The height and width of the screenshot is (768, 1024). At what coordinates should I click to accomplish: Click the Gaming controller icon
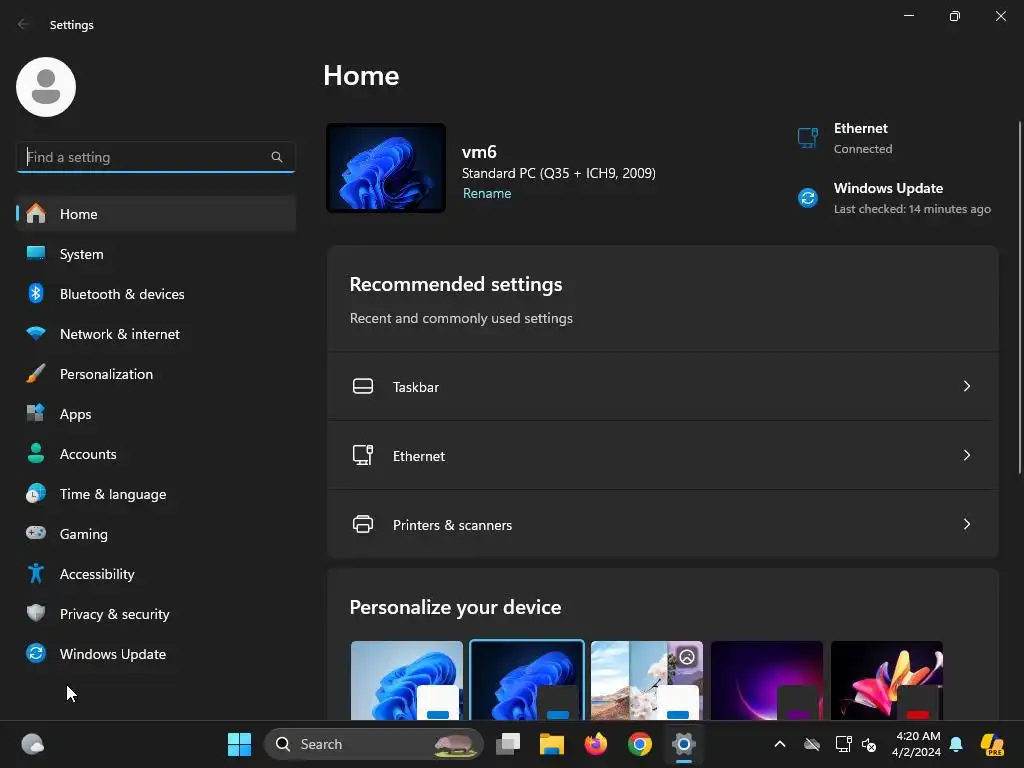[x=36, y=533]
